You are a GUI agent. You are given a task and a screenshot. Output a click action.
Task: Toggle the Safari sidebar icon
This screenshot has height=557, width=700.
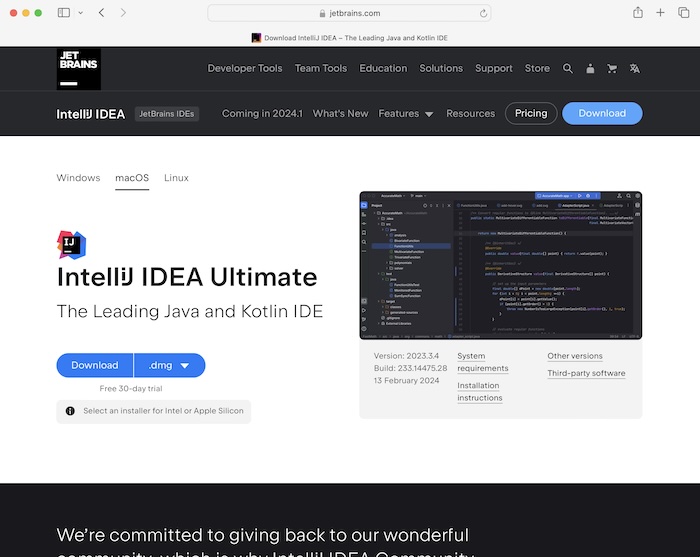tap(64, 12)
